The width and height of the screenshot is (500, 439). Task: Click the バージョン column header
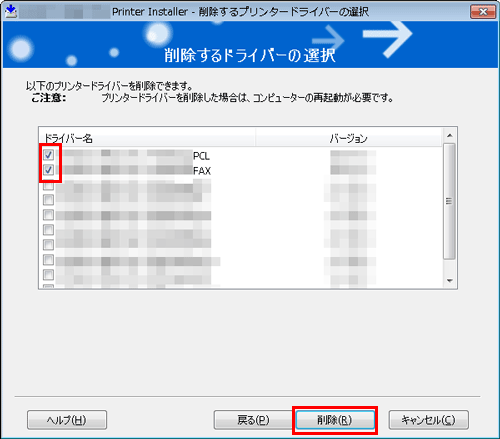click(349, 138)
